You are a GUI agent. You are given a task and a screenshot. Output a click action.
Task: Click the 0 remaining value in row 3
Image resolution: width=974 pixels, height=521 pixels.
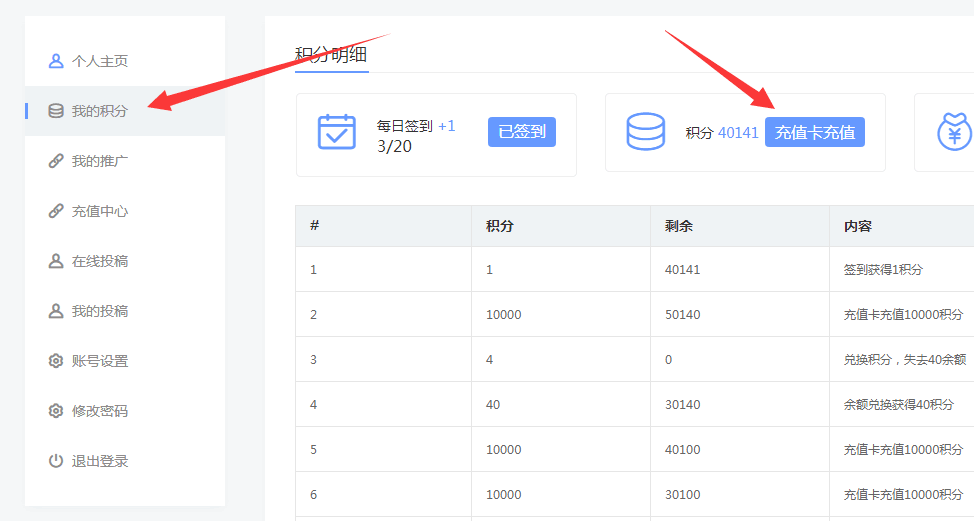pyautogui.click(x=668, y=360)
